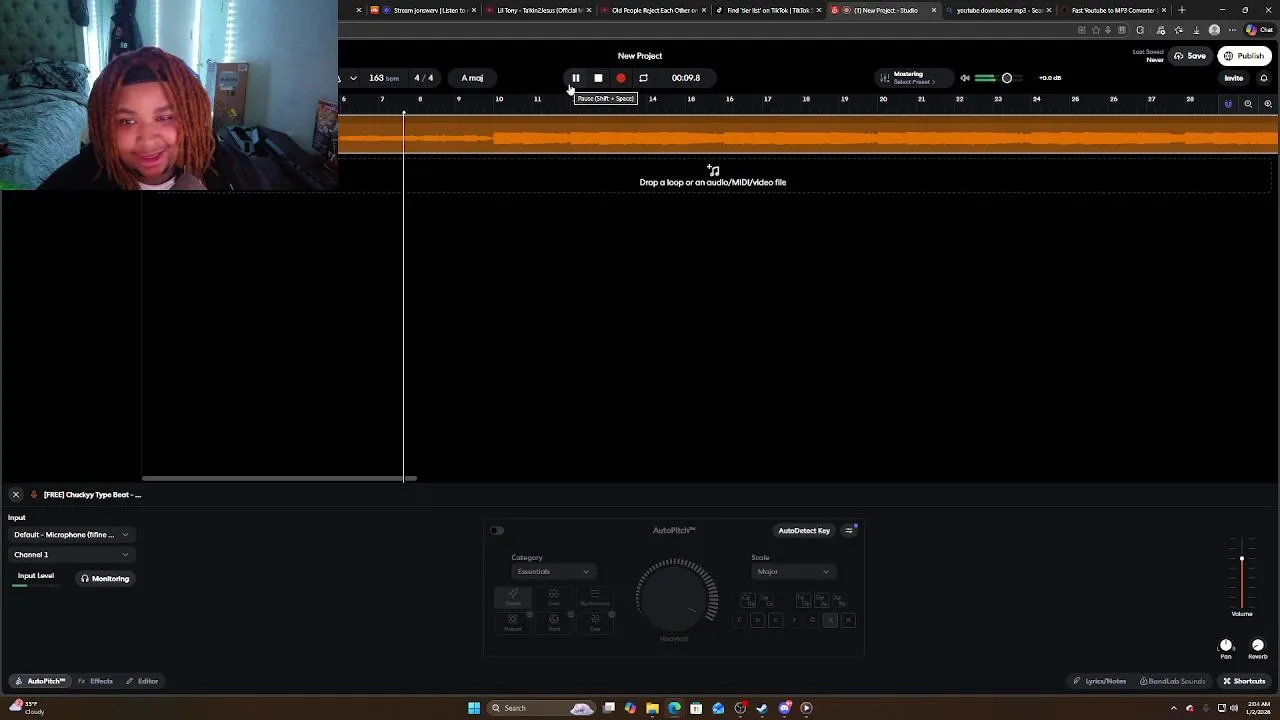Image resolution: width=1280 pixels, height=720 pixels.
Task: Click the Invite button
Action: coord(1234,78)
